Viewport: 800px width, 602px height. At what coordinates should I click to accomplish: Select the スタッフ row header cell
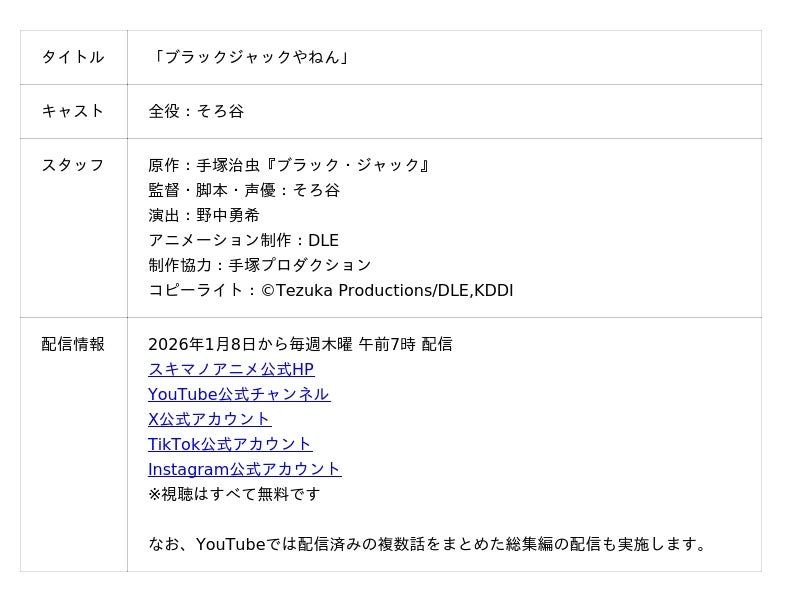point(73,165)
